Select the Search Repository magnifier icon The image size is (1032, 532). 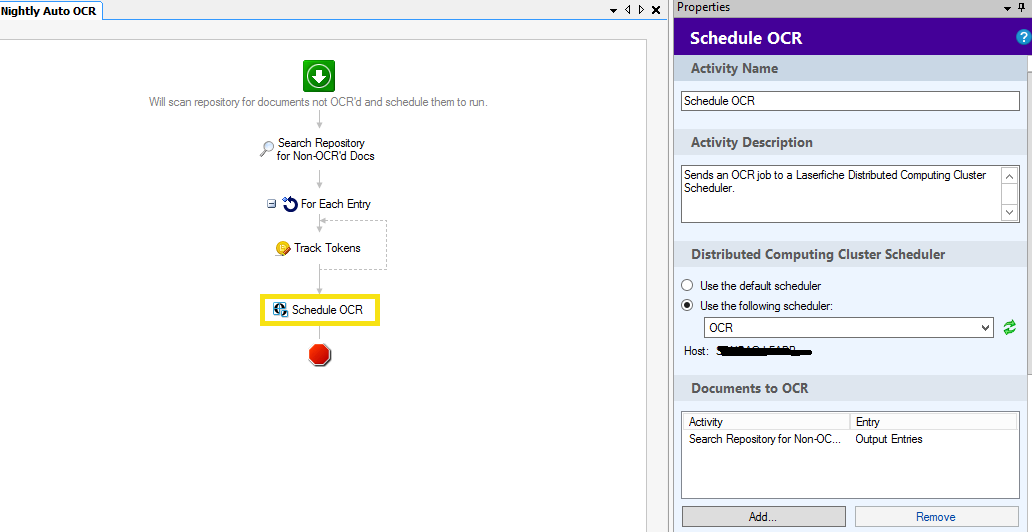pyautogui.click(x=267, y=149)
